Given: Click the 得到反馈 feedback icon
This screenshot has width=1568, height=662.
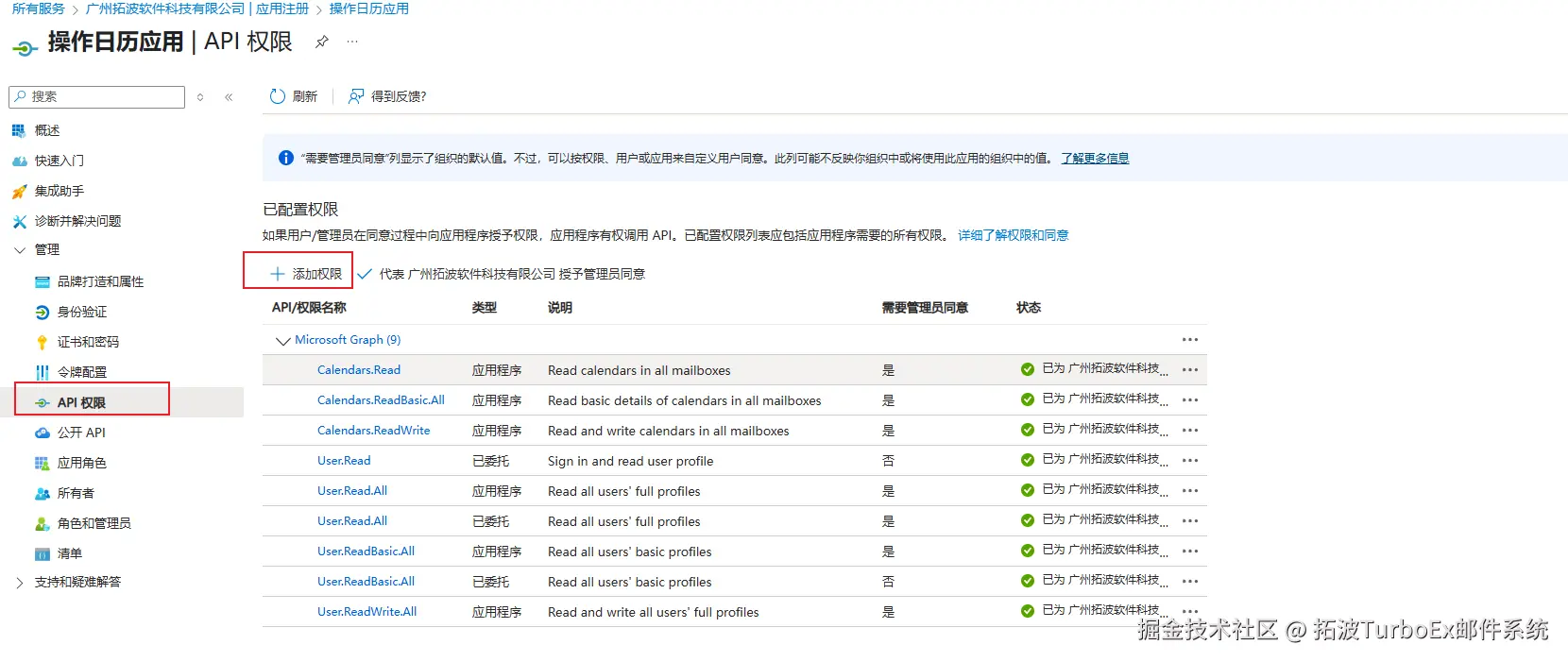Looking at the screenshot, I should click(356, 96).
